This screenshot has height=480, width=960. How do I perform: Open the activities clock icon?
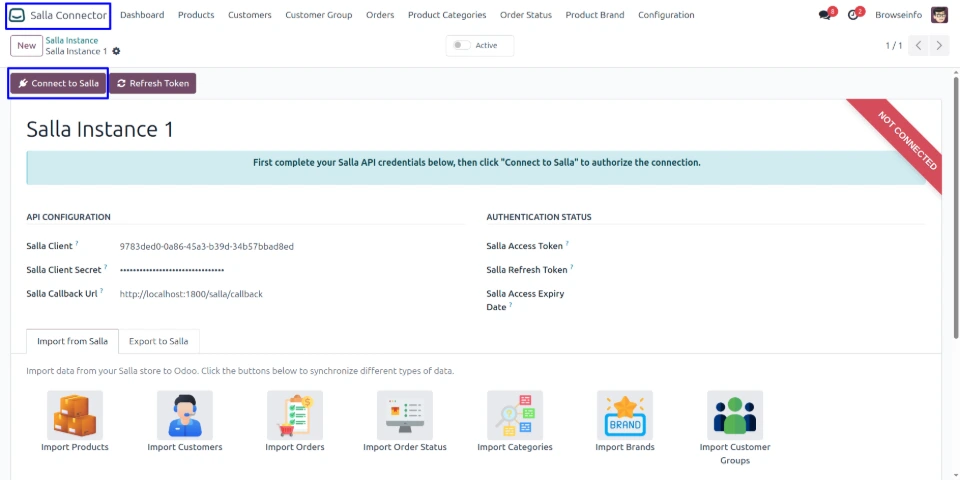(x=853, y=15)
